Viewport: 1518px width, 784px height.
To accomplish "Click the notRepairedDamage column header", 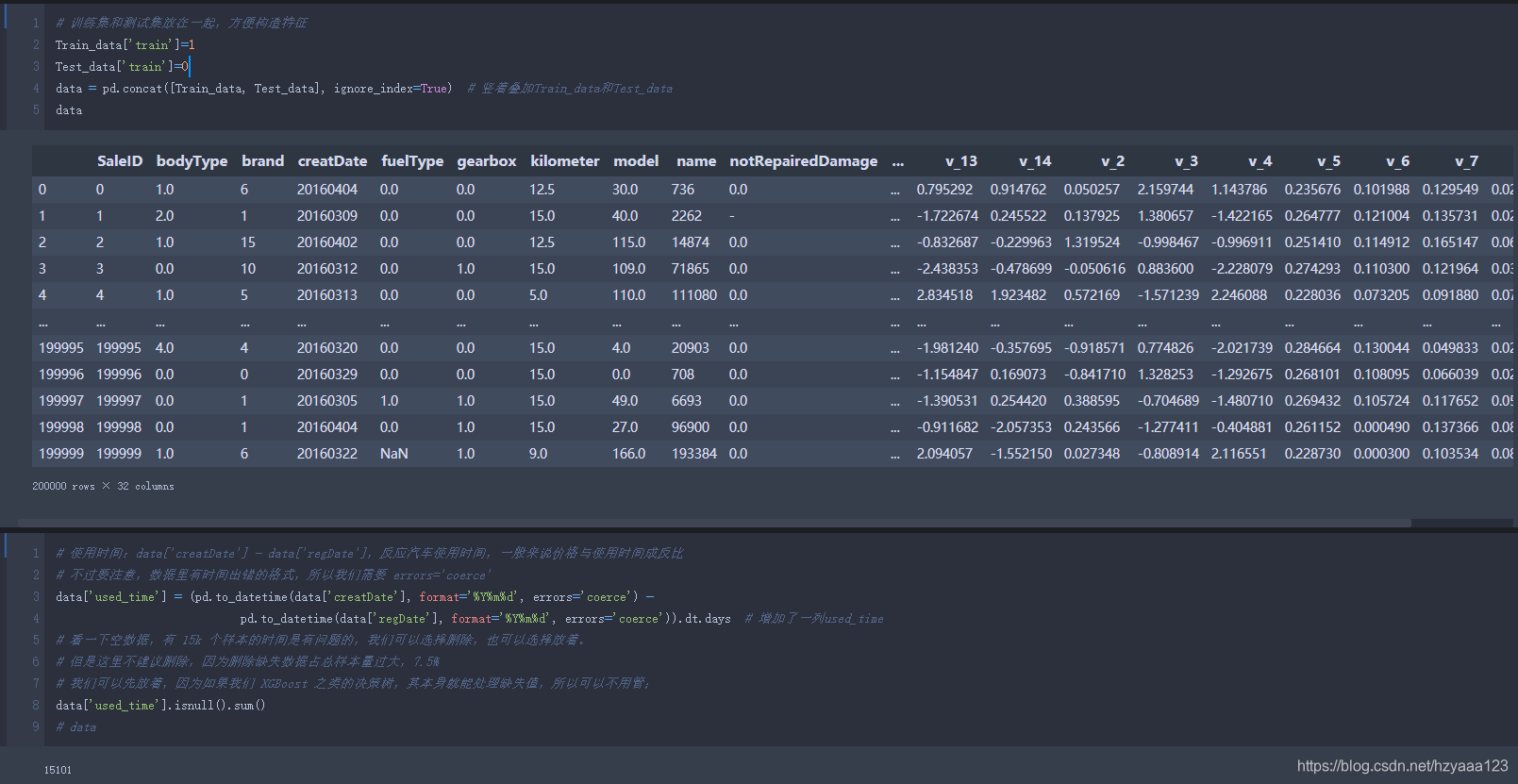I will pyautogui.click(x=803, y=161).
